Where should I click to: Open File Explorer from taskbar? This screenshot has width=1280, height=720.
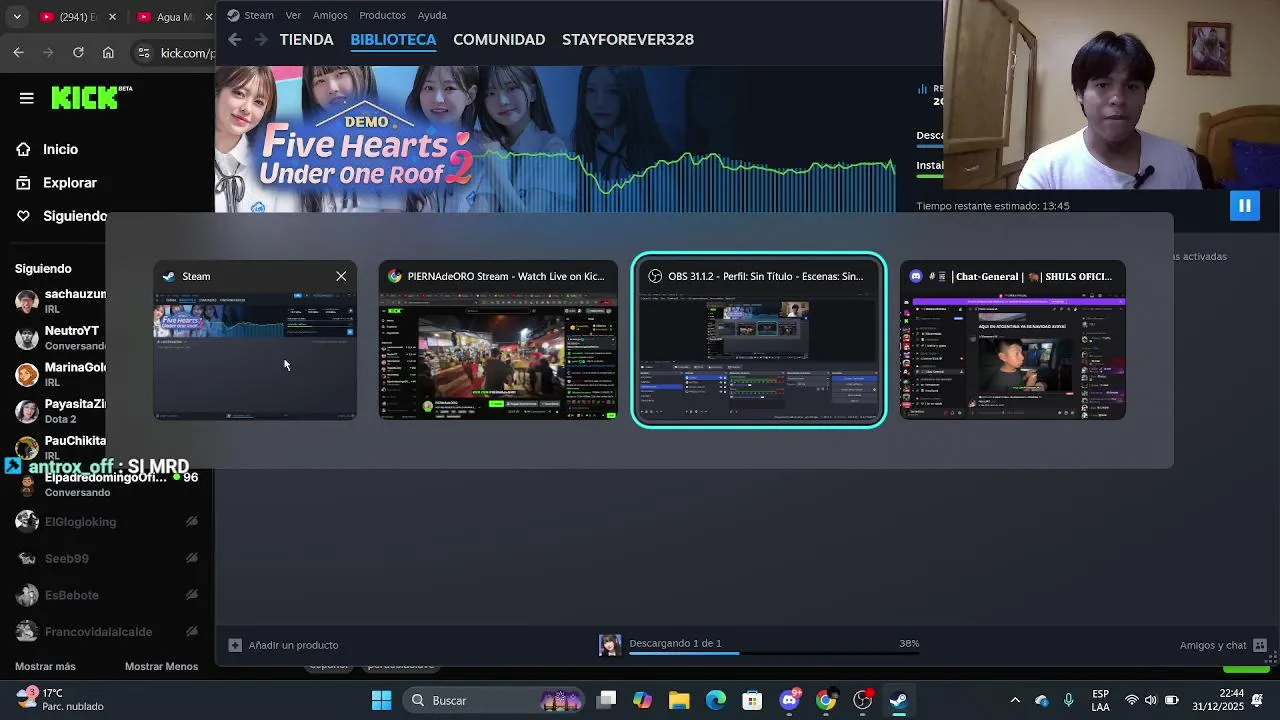coord(679,700)
